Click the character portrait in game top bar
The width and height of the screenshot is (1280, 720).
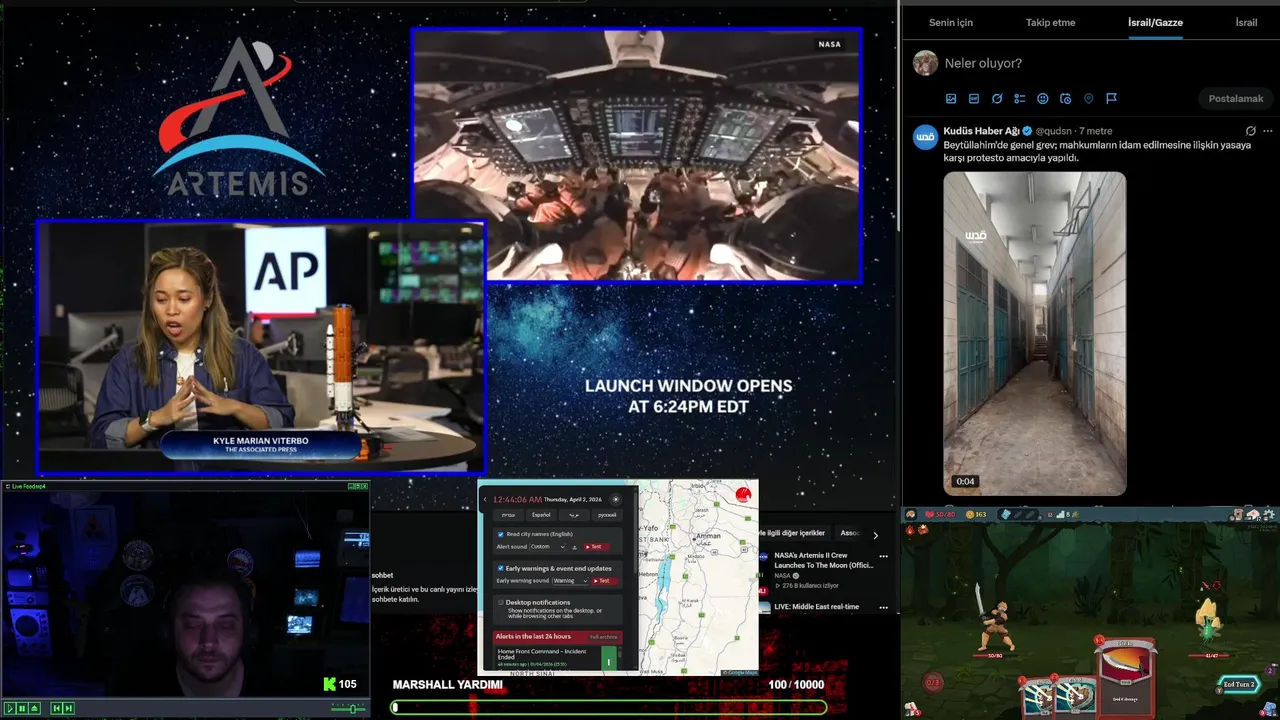click(911, 514)
